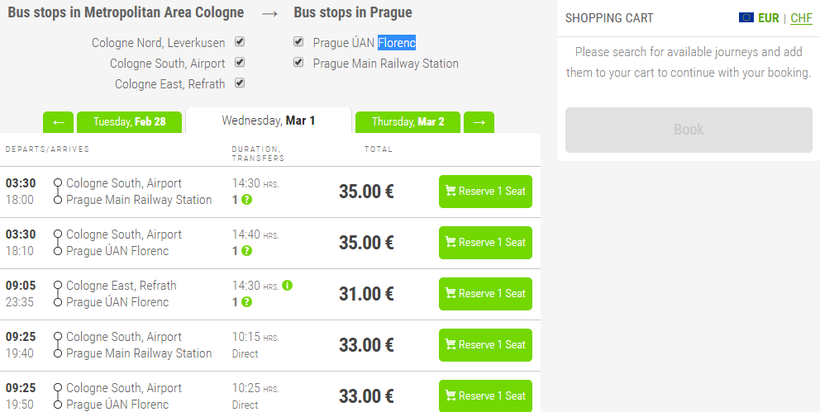The image size is (820, 412).
Task: Click transfer help icon on 23:35 arrival journey
Action: [246, 302]
